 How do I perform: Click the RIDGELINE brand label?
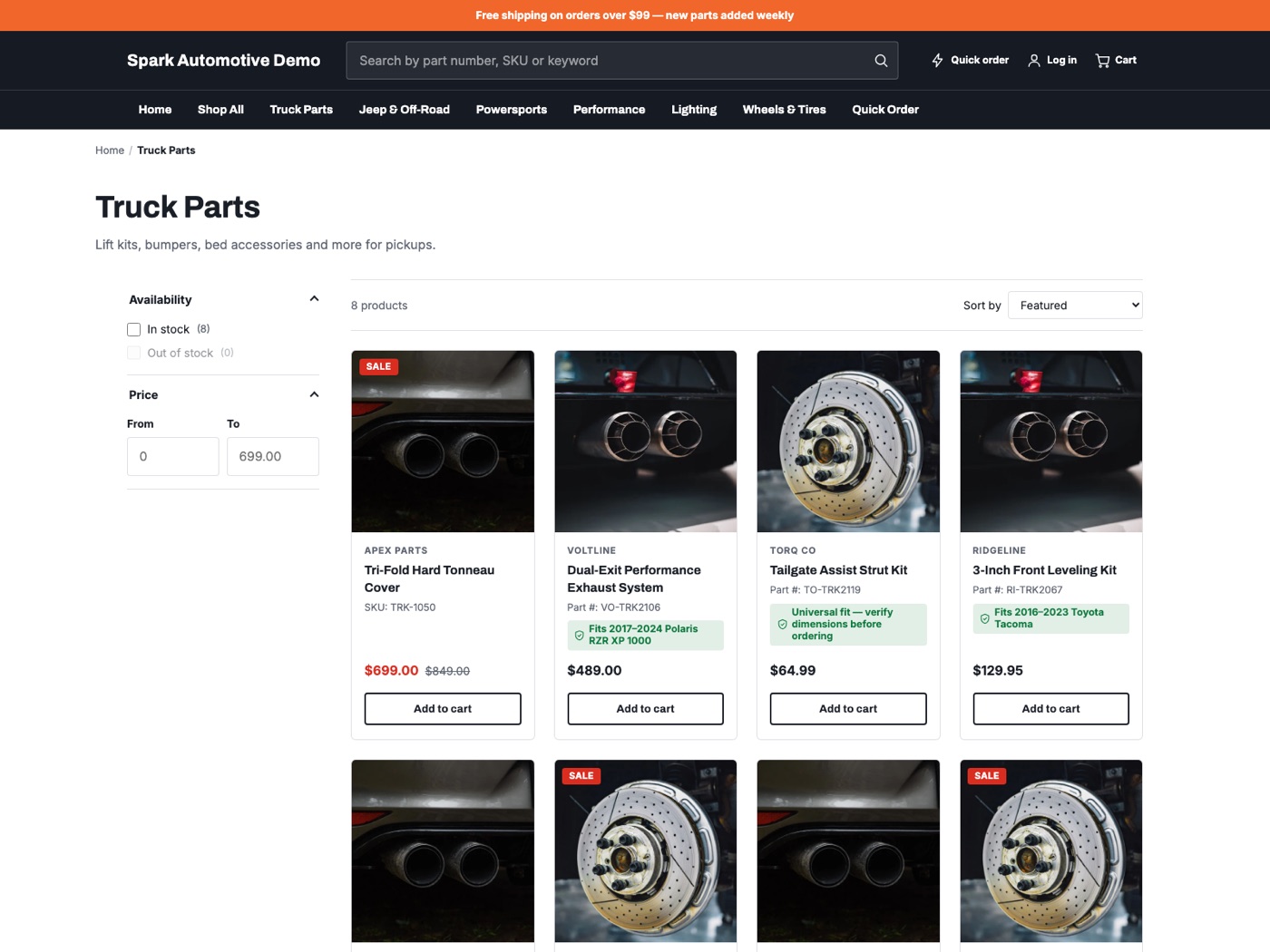(1000, 550)
